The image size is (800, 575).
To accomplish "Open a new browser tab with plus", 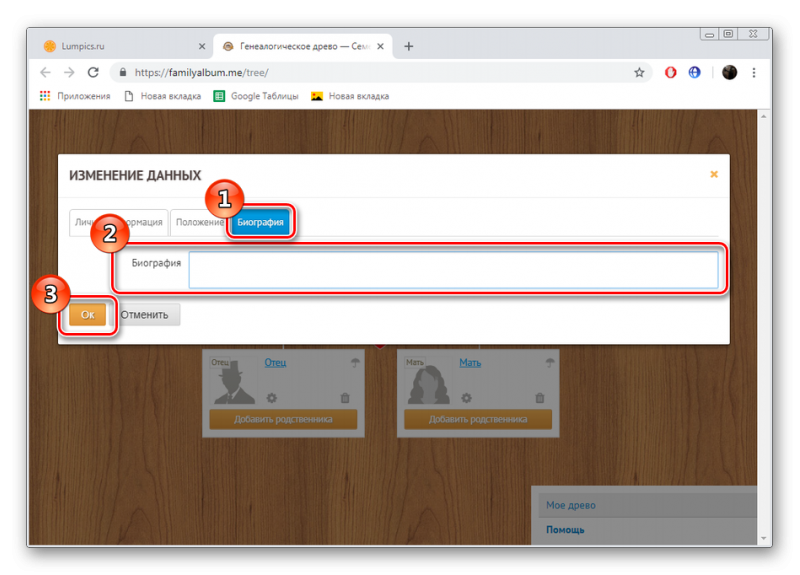I will pos(408,46).
